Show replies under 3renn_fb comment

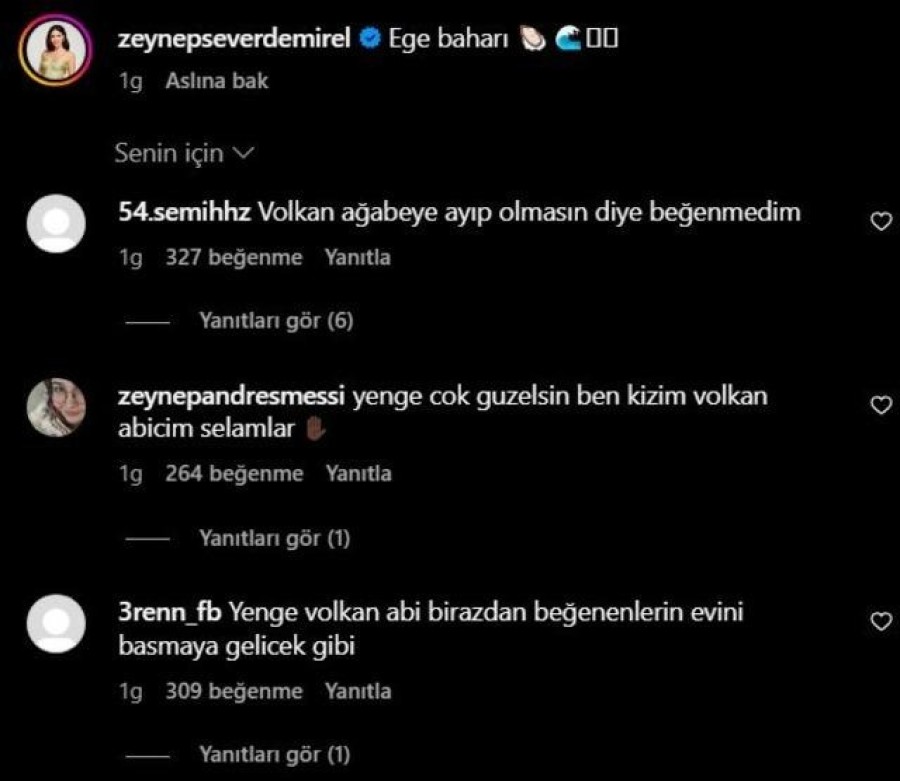pyautogui.click(x=274, y=755)
